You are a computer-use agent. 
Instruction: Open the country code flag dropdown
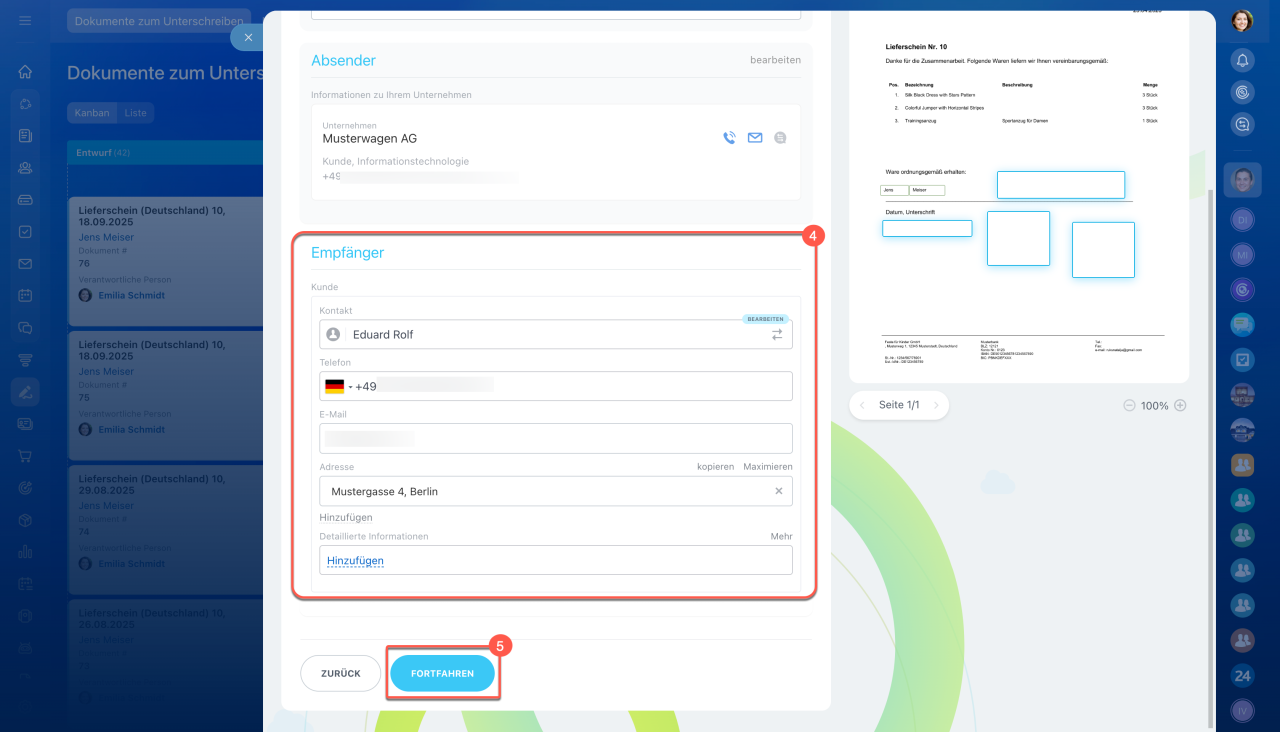point(337,386)
